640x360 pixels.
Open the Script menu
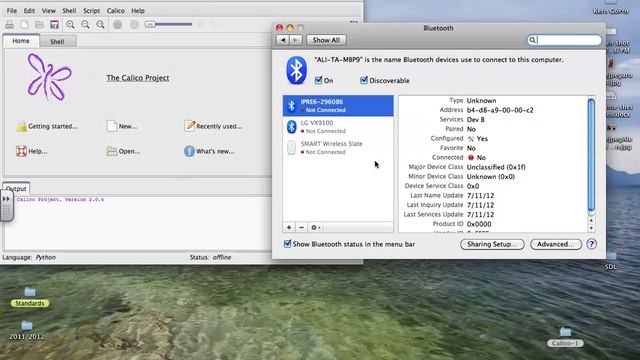point(91,11)
